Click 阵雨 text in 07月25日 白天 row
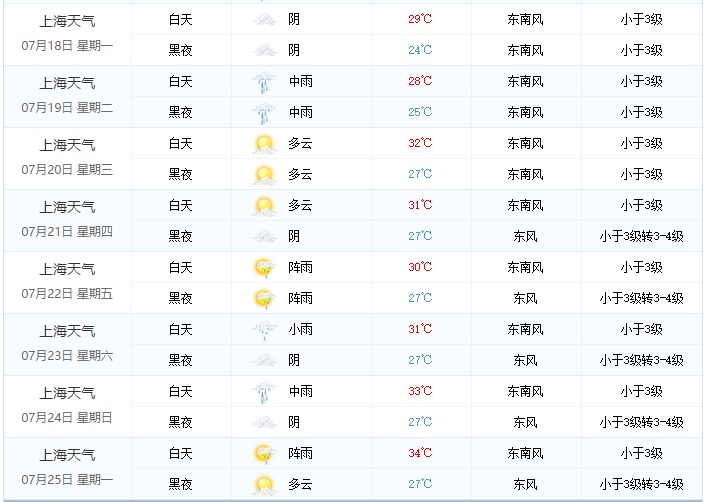 tap(300, 454)
